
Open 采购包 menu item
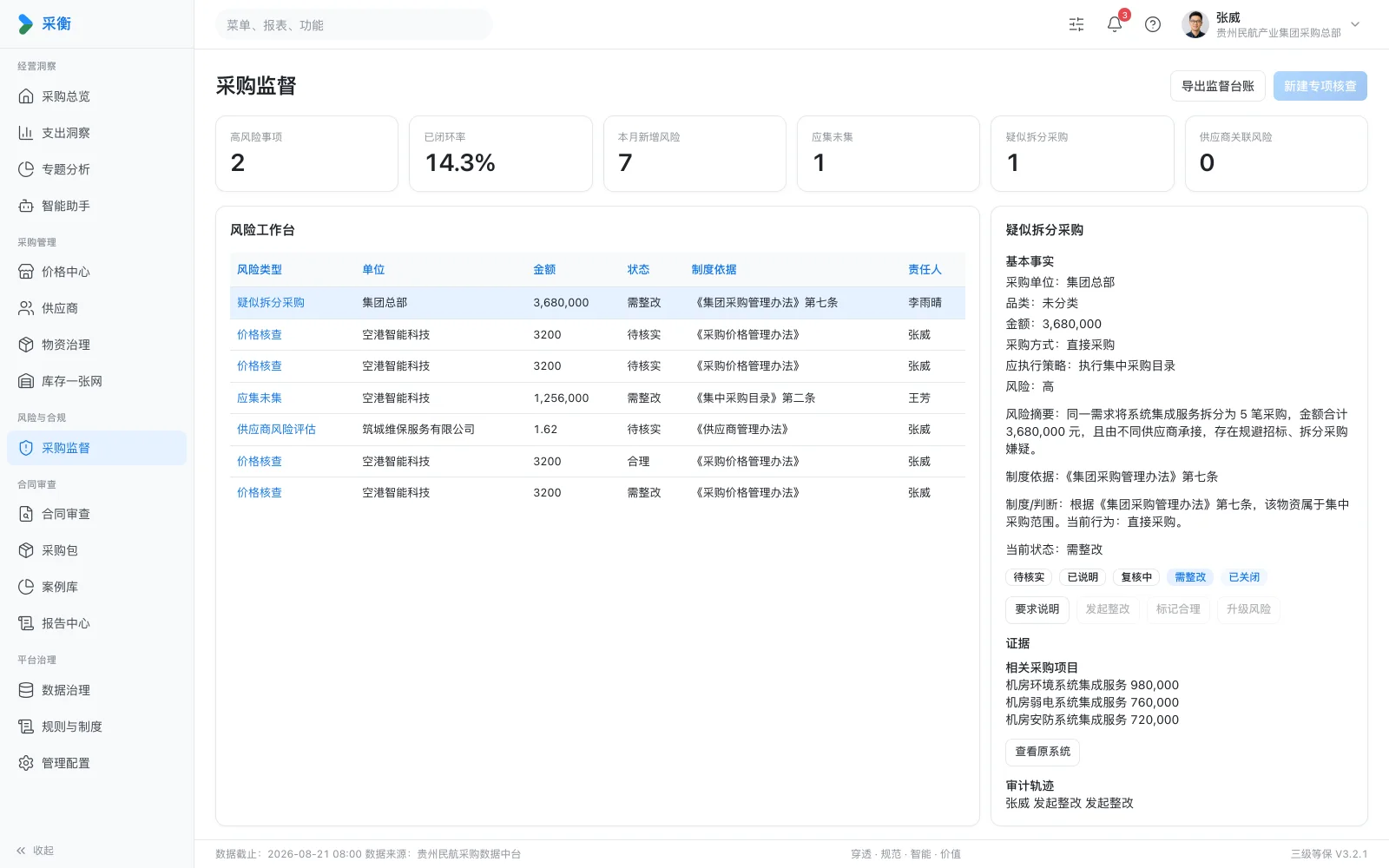[x=97, y=550]
